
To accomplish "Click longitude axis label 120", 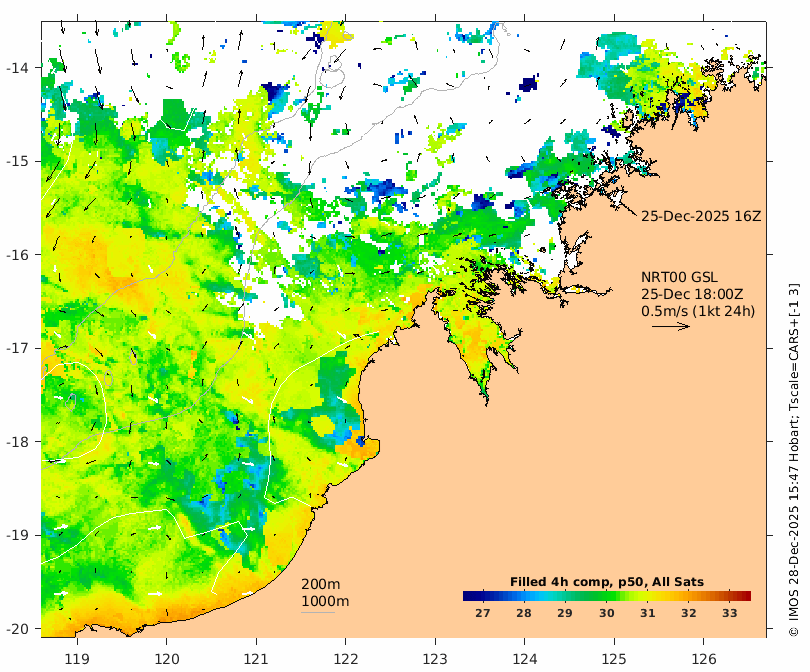I will [167, 659].
